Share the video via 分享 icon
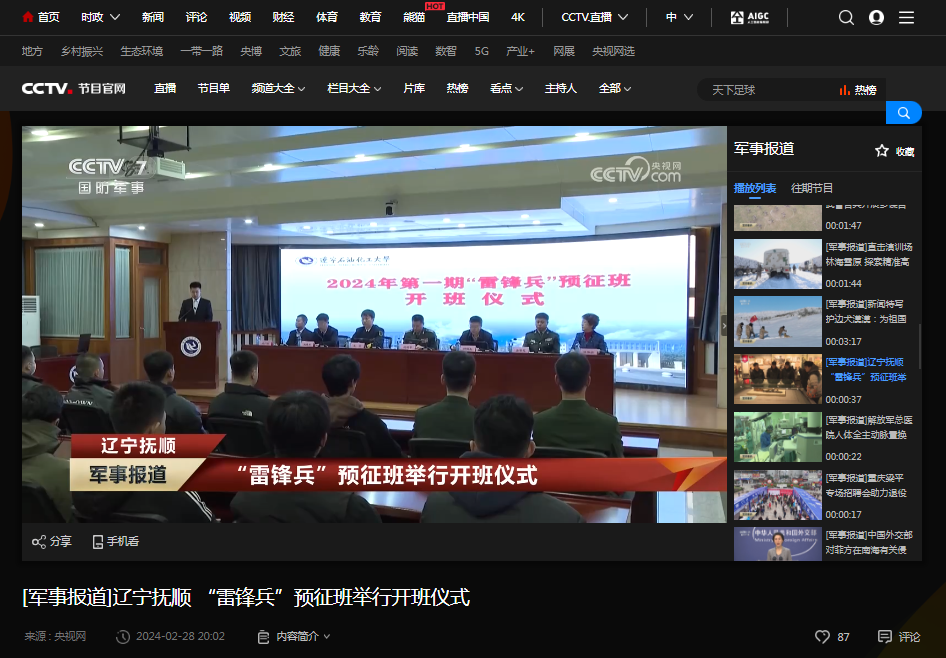Viewport: 946px width, 658px height. [x=51, y=541]
